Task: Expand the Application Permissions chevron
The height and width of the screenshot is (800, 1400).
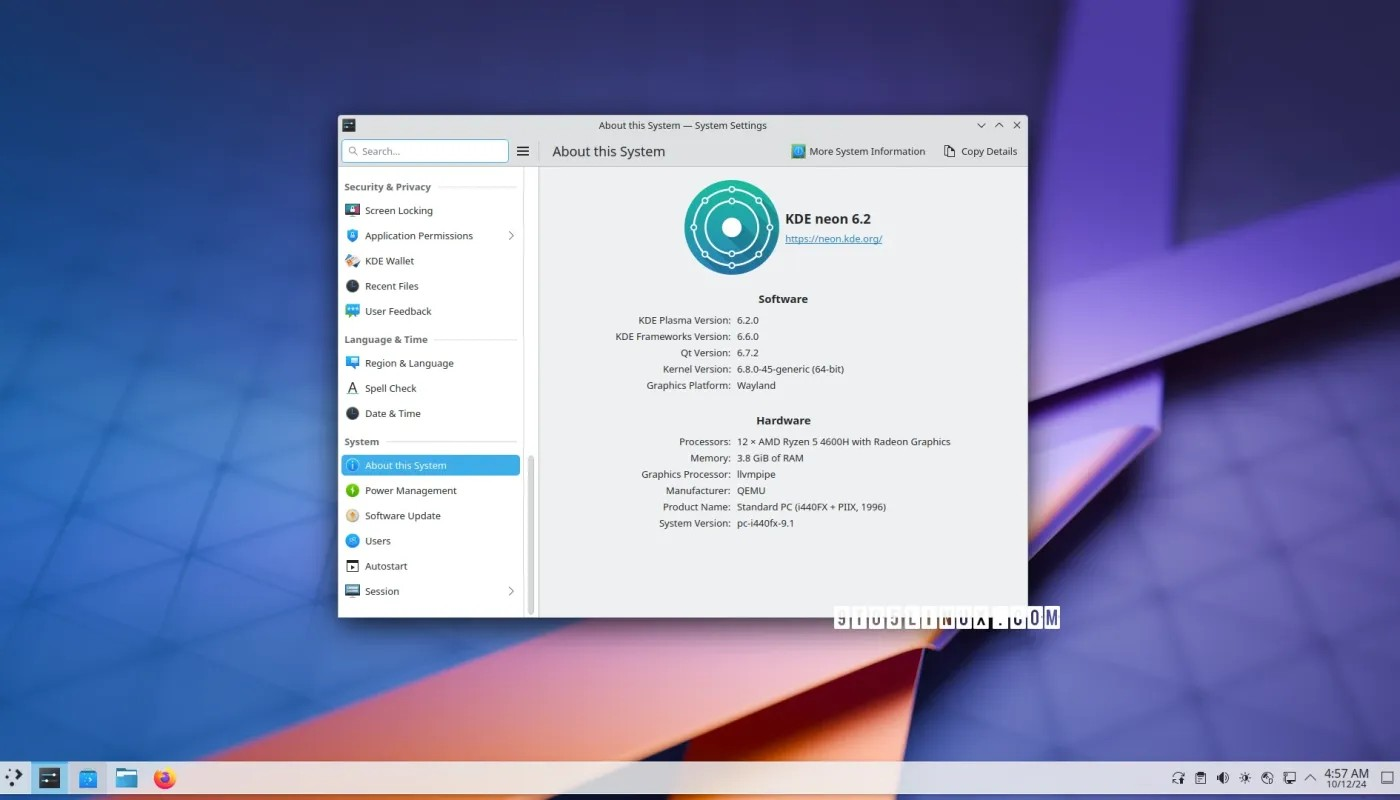Action: pyautogui.click(x=511, y=235)
